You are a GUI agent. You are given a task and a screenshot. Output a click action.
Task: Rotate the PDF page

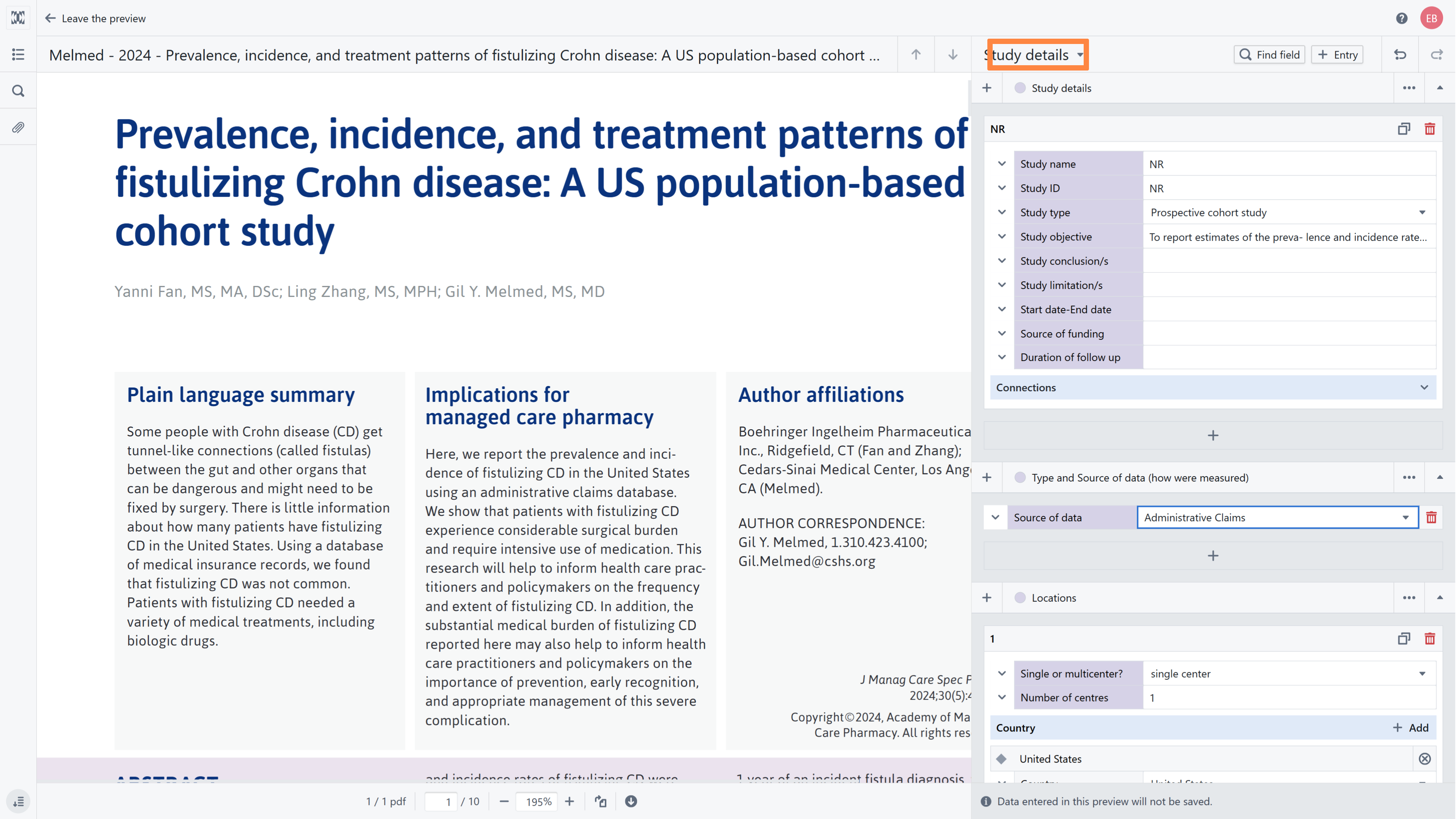(x=600, y=801)
